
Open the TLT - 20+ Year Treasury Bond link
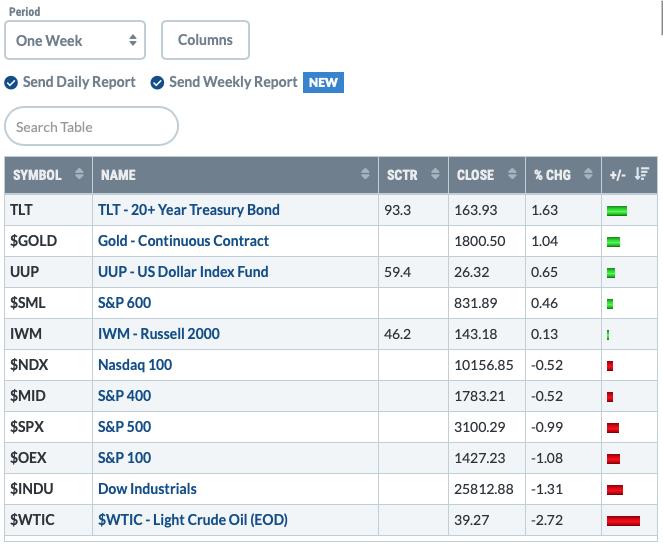pyautogui.click(x=189, y=210)
